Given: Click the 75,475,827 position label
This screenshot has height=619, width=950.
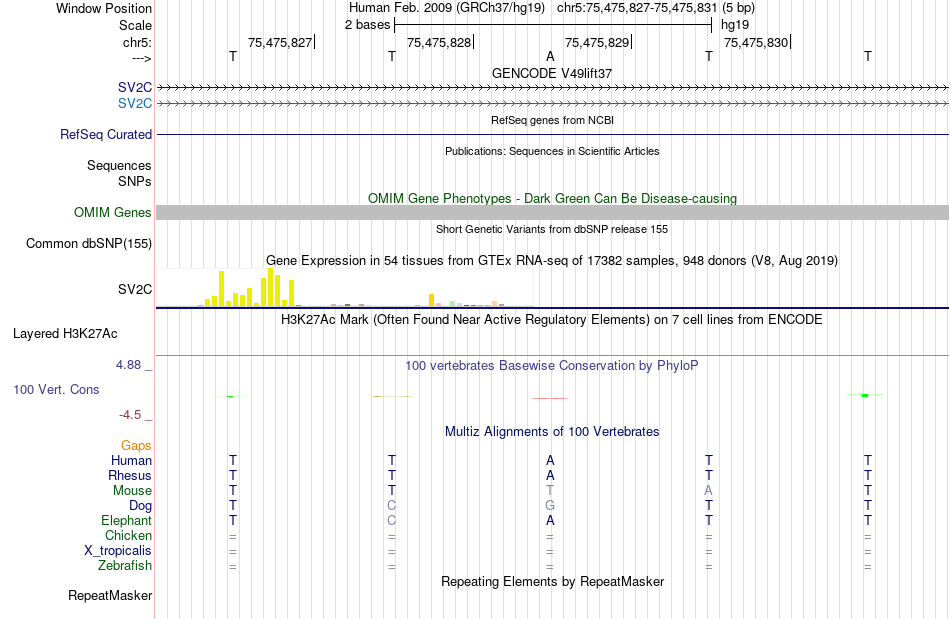Looking at the screenshot, I should click(x=280, y=42).
